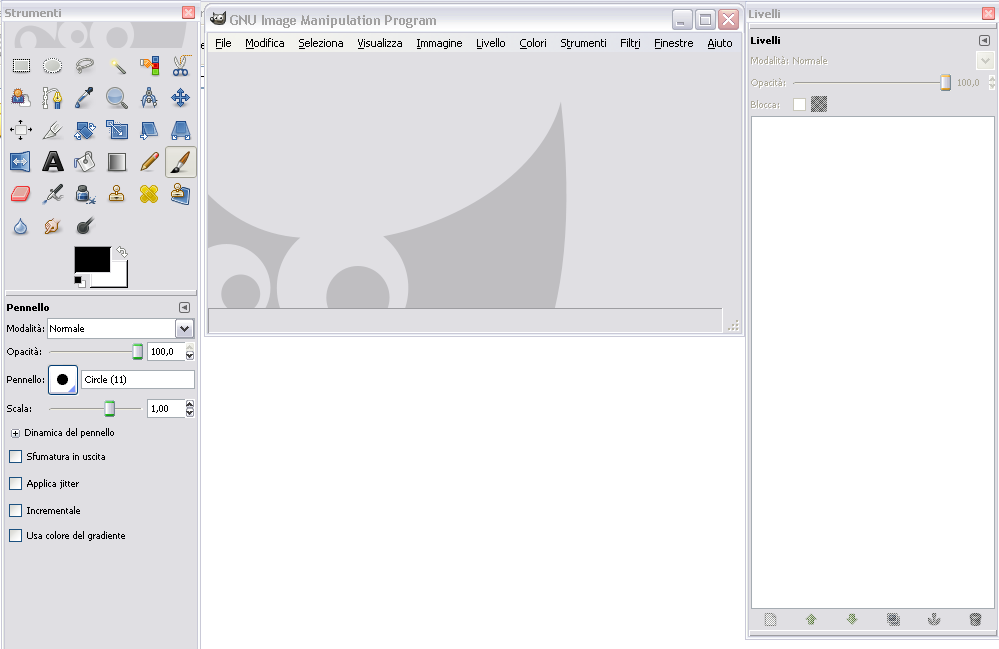
Task: Select the Measure compass tool
Action: 149,98
